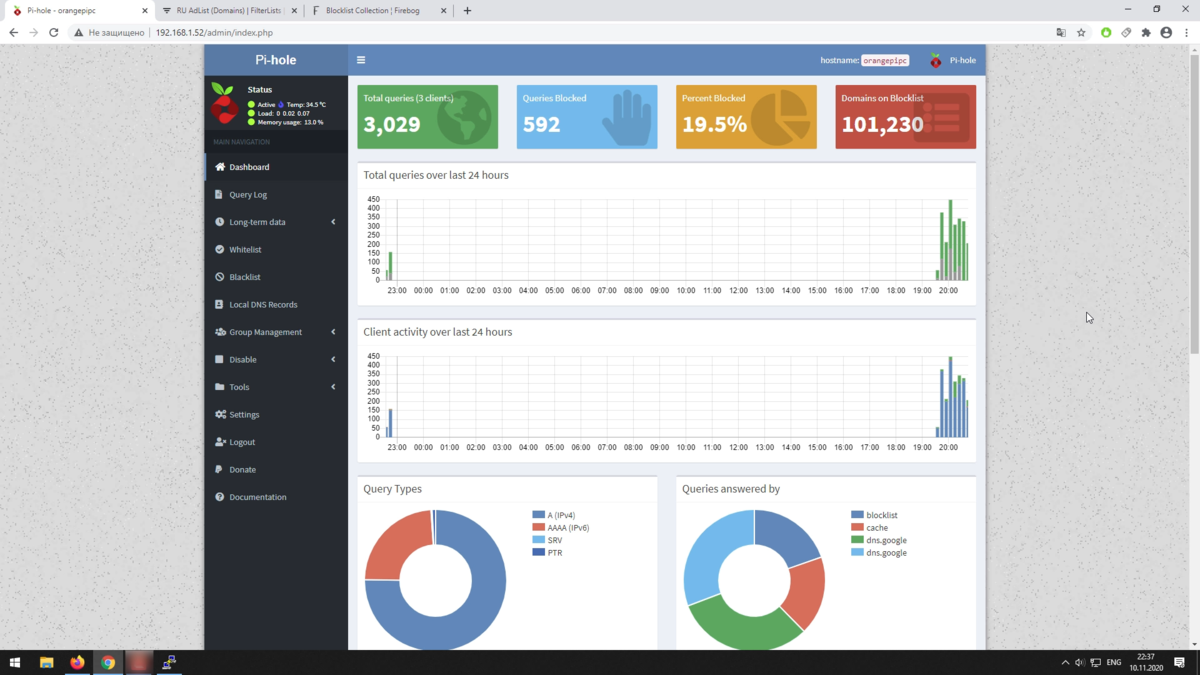
Task: Open Chrome three-dot menu
Action: tap(1186, 33)
